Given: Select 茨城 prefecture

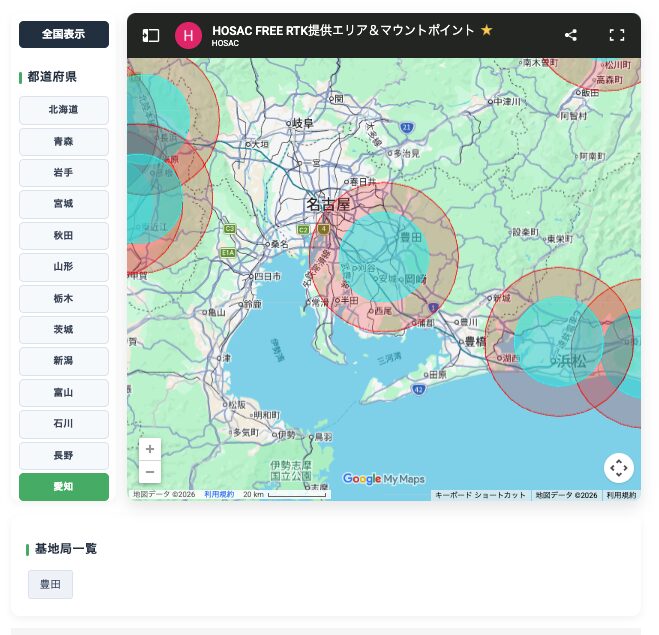Looking at the screenshot, I should pyautogui.click(x=64, y=329).
